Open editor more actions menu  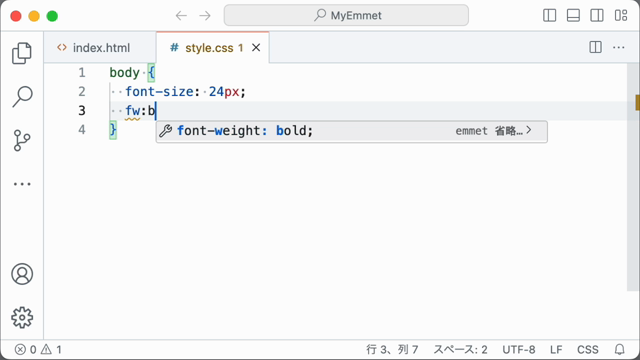[x=619, y=48]
